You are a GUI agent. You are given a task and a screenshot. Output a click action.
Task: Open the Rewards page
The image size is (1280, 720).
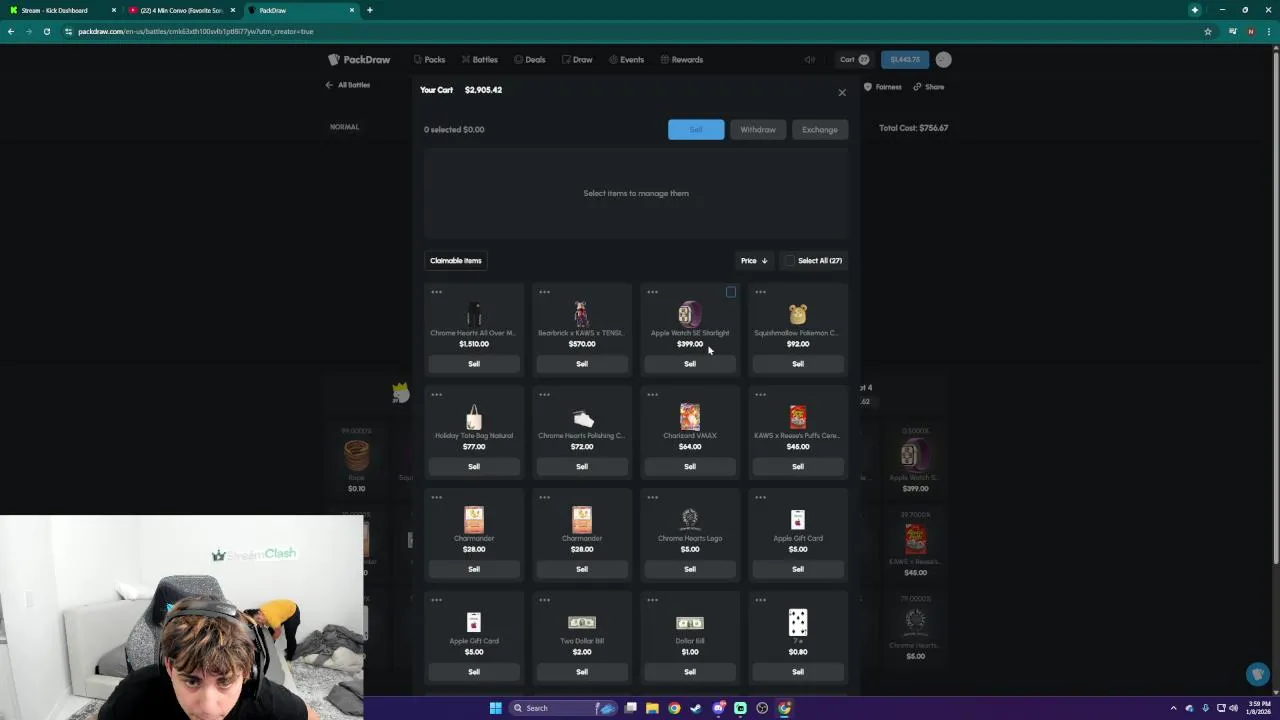(682, 60)
